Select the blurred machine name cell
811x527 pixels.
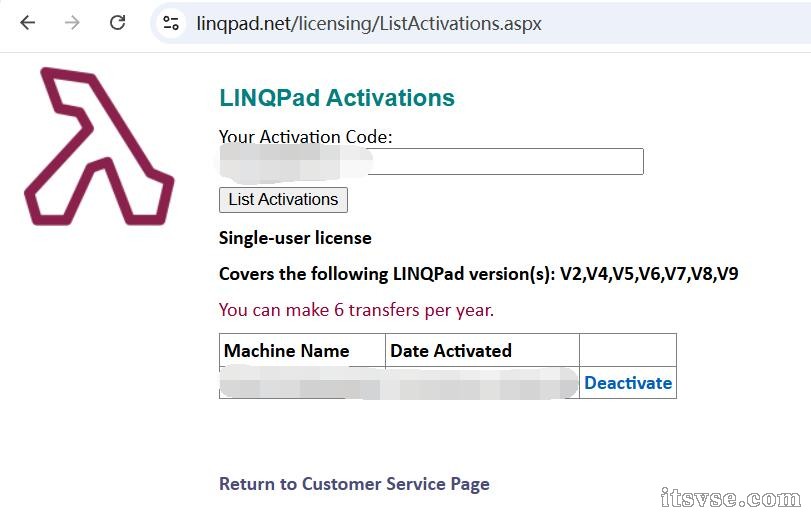tap(302, 383)
